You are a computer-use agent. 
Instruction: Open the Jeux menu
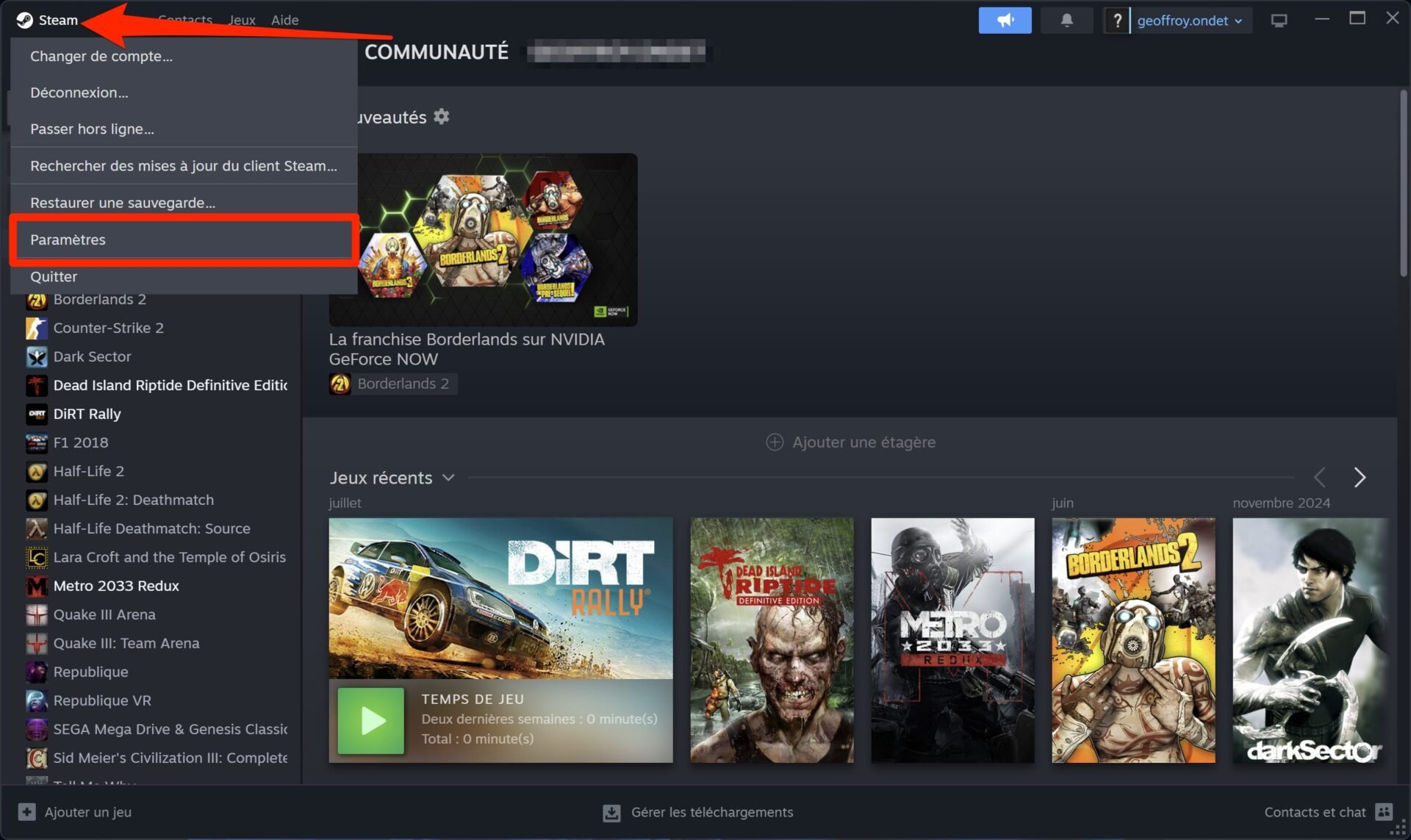pyautogui.click(x=241, y=20)
